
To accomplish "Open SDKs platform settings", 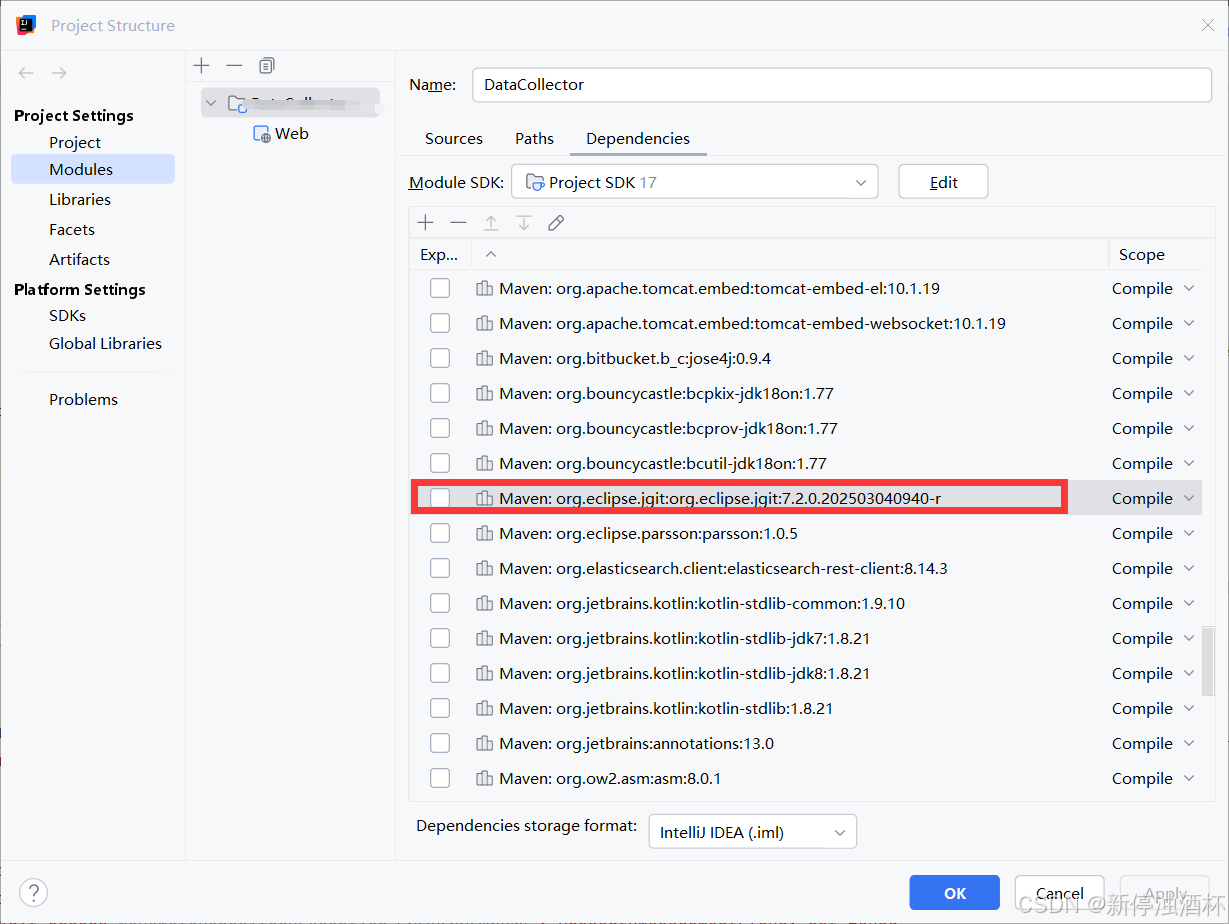I will (x=67, y=315).
